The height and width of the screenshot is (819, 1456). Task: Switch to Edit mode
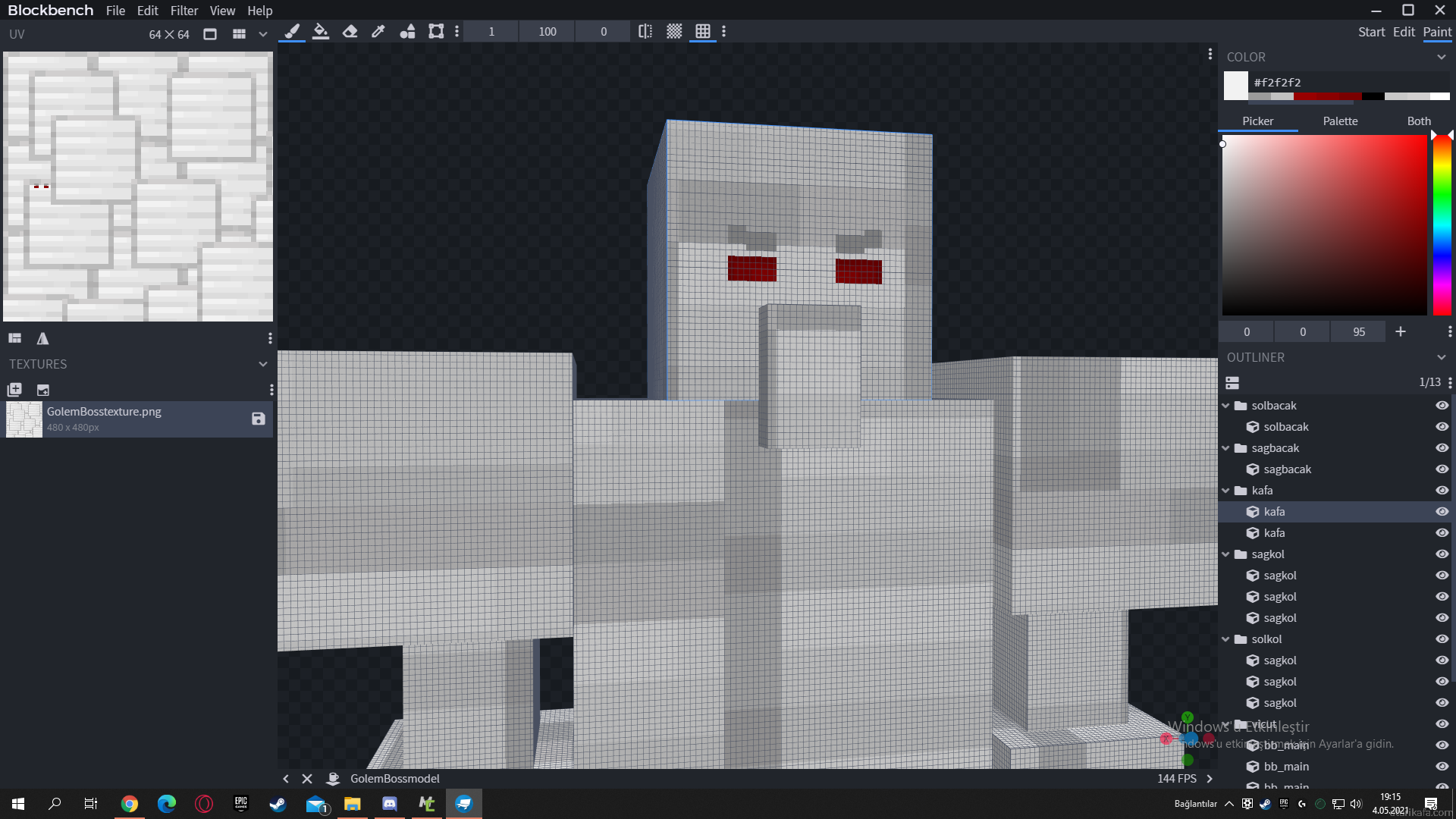point(1404,32)
